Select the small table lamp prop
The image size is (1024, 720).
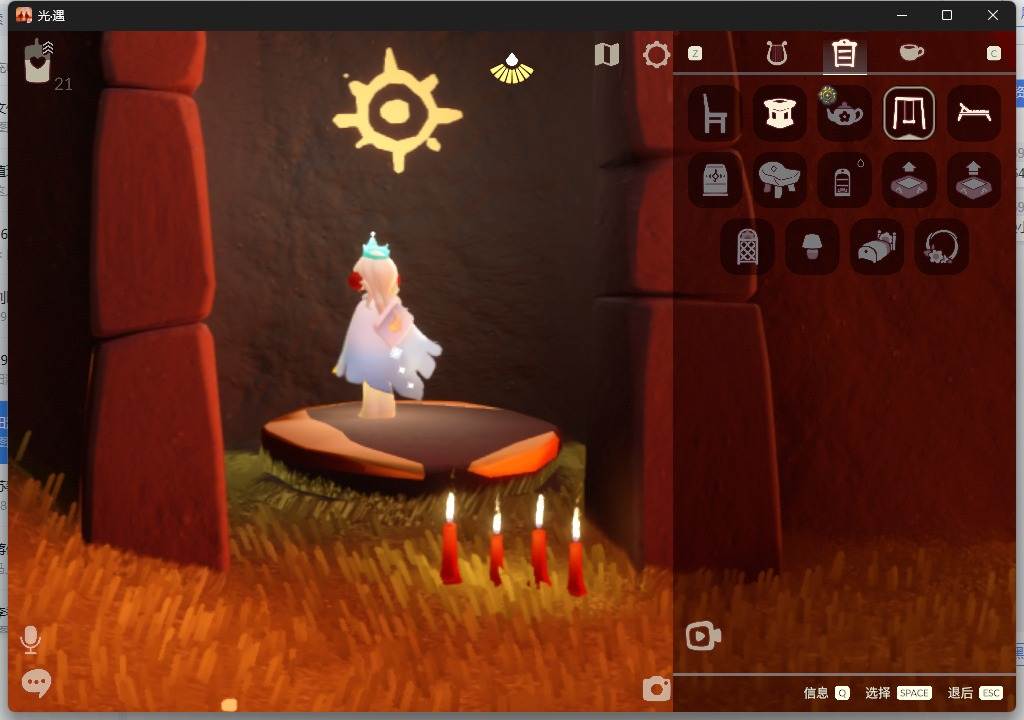click(x=812, y=246)
